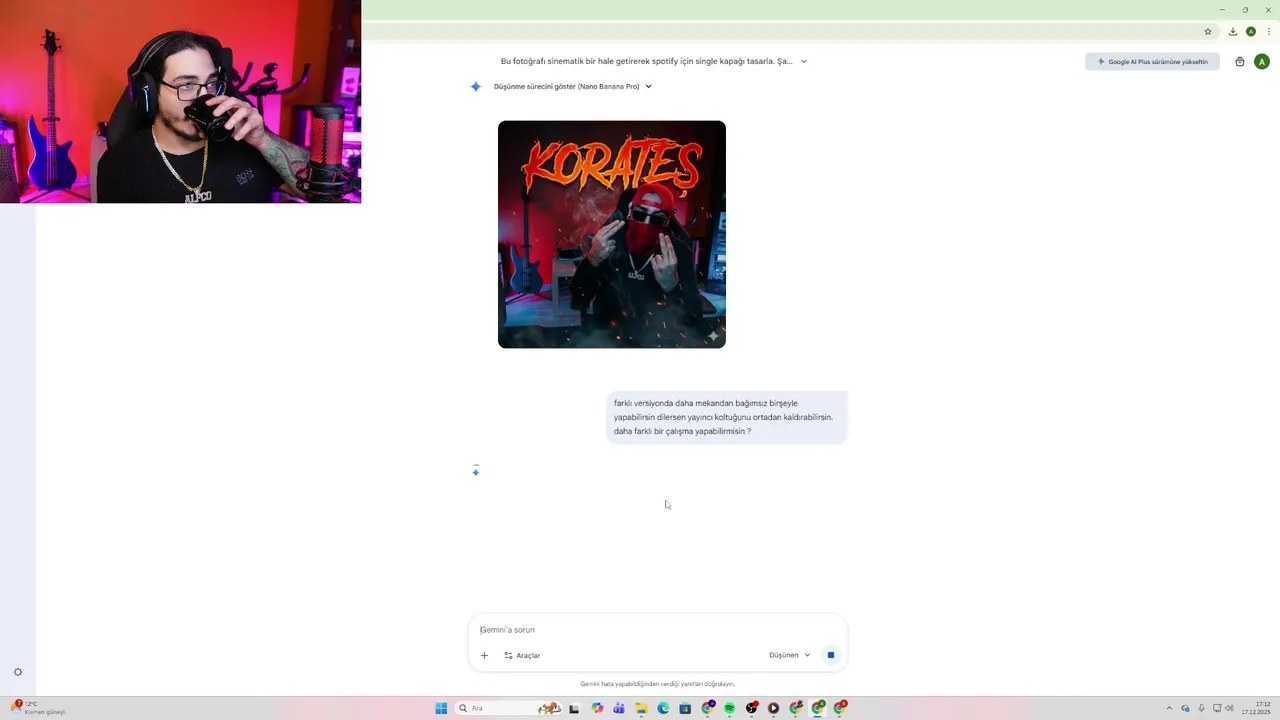This screenshot has width=1280, height=720.
Task: Open the Düşünen model selector dropdown
Action: [789, 655]
